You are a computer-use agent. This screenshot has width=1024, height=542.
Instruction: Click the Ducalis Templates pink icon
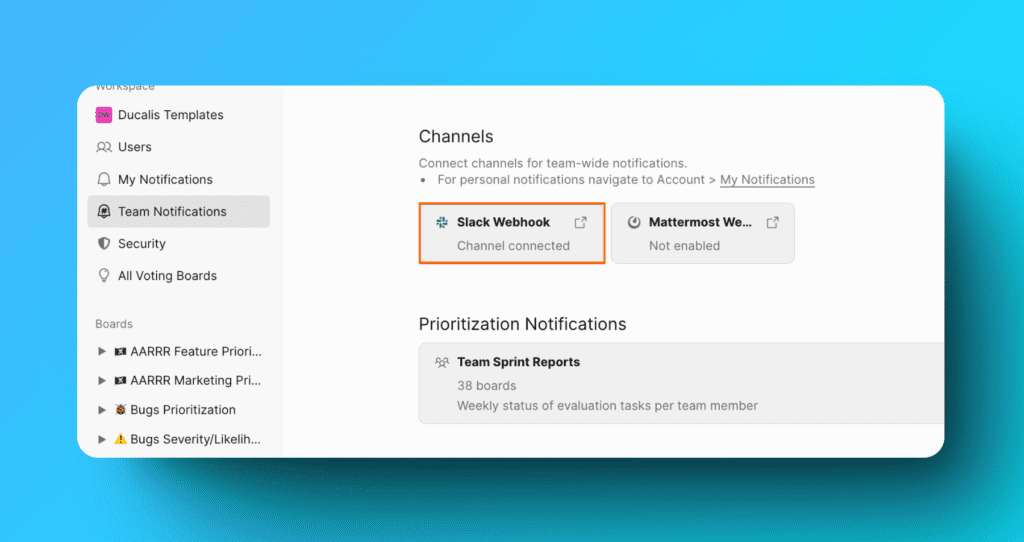click(103, 115)
